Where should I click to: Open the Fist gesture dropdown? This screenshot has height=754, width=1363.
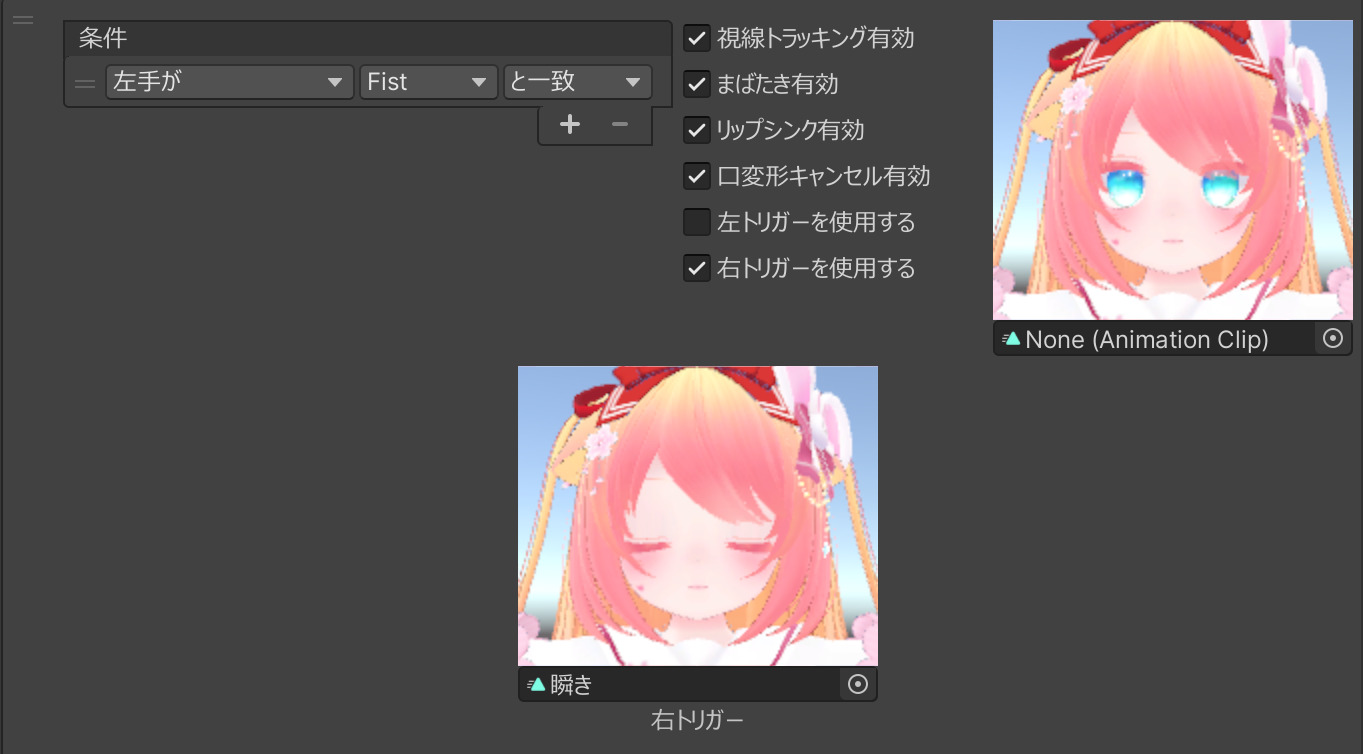(x=428, y=82)
